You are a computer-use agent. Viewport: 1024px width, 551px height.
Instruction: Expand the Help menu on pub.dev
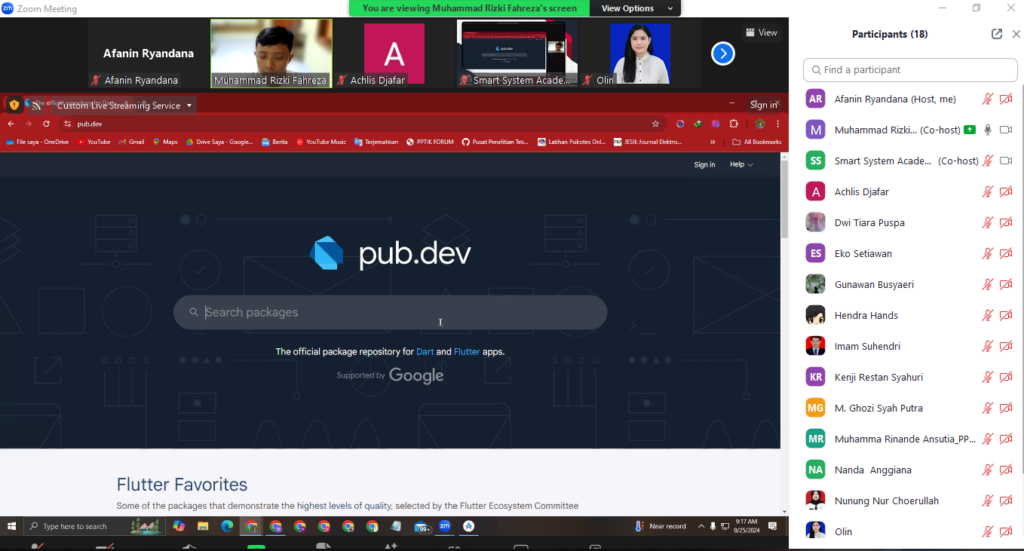tap(741, 165)
